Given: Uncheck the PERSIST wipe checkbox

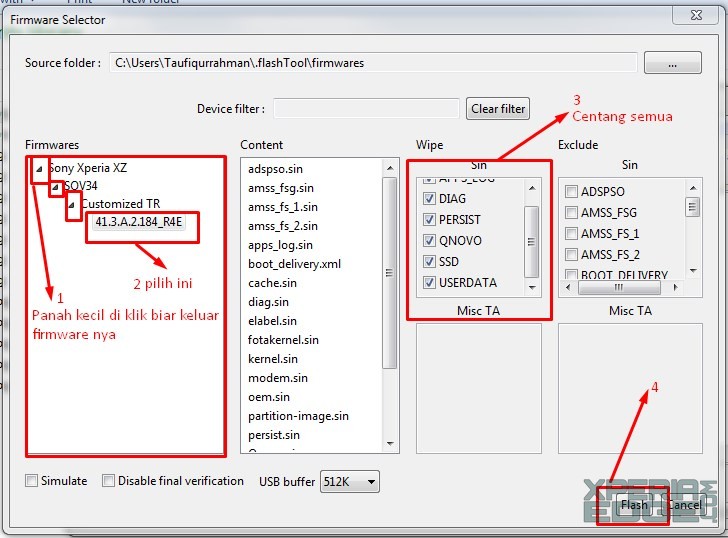Looking at the screenshot, I should pos(429,220).
